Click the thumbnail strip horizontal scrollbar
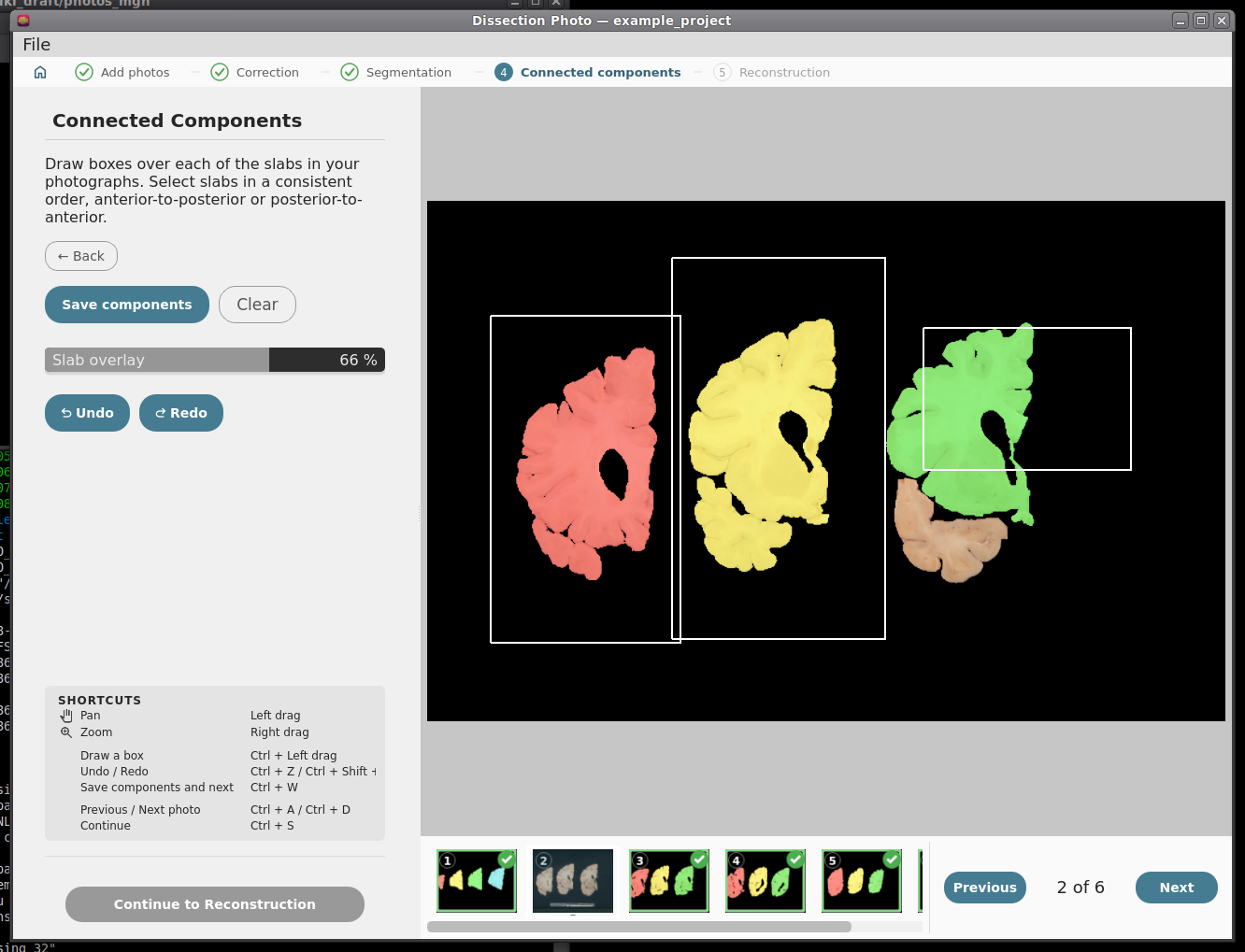The image size is (1245, 952). point(639,927)
